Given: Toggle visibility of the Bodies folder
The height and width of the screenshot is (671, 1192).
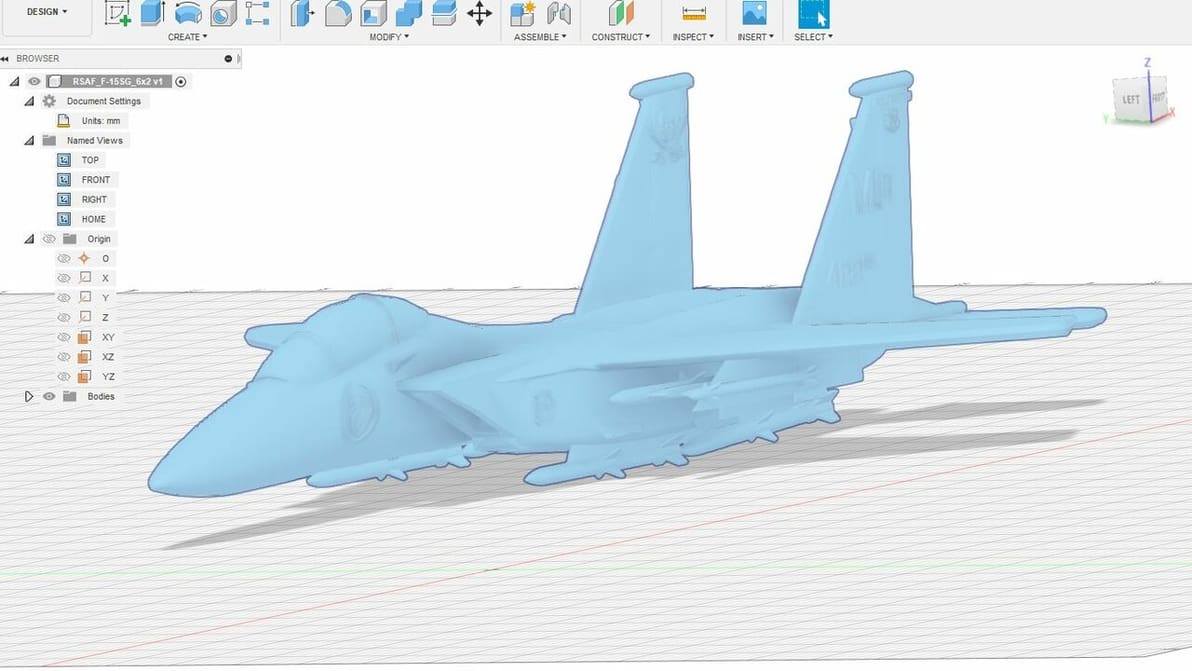Looking at the screenshot, I should [x=49, y=396].
